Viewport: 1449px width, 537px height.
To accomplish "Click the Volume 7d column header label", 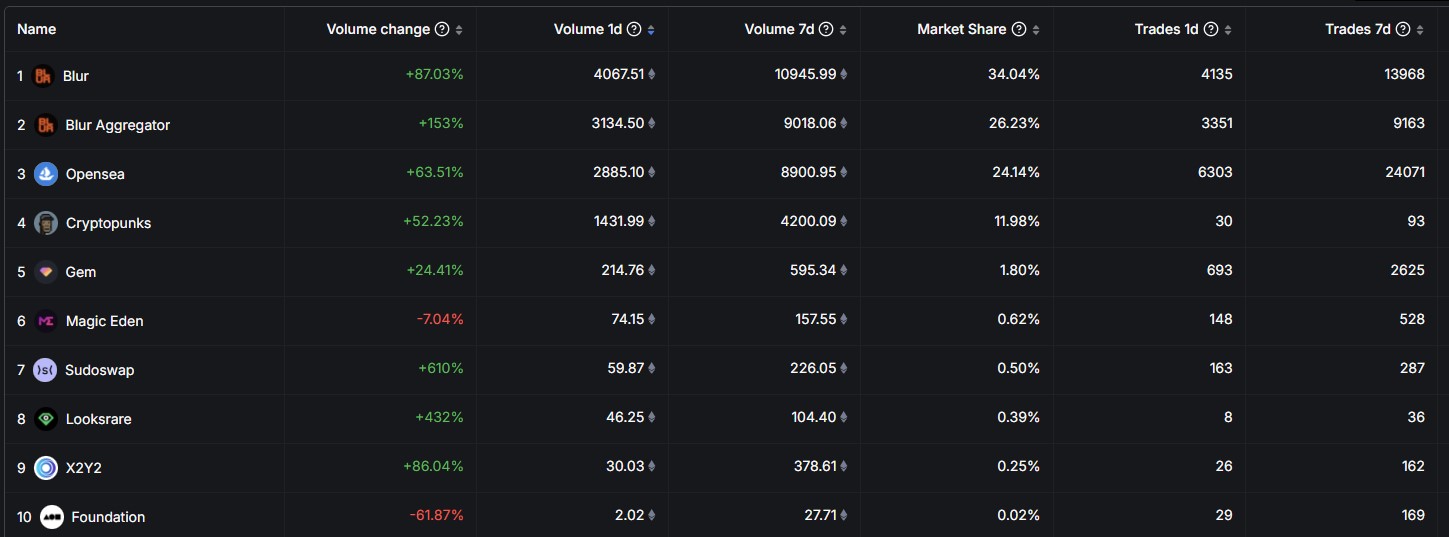I will 780,29.
